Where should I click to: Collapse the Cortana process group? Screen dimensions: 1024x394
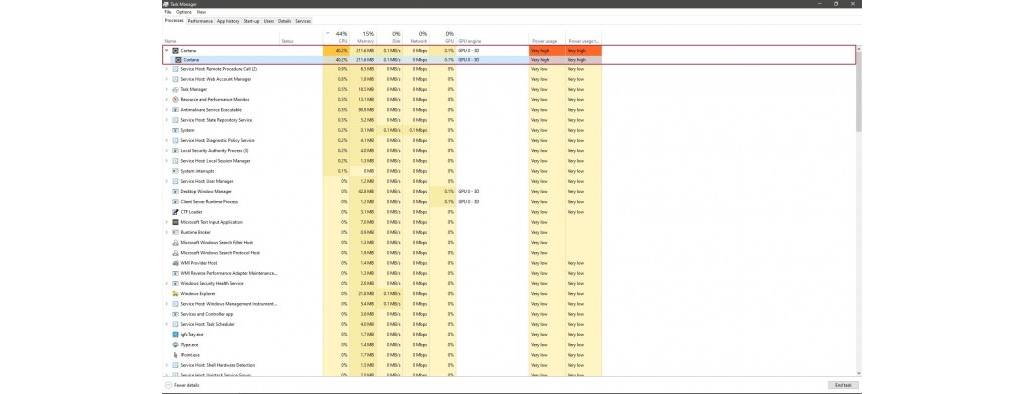[x=167, y=50]
